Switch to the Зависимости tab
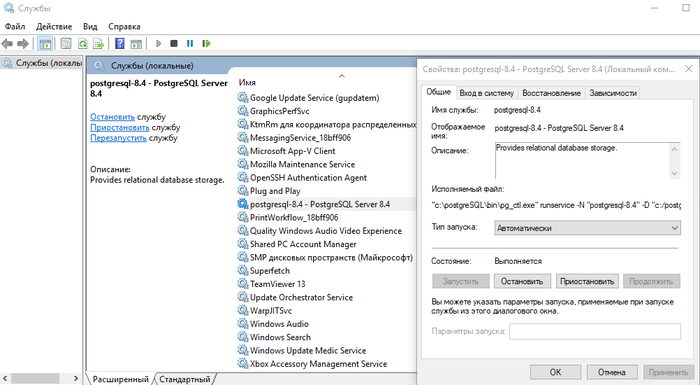This screenshot has width=700, height=385. coord(612,93)
